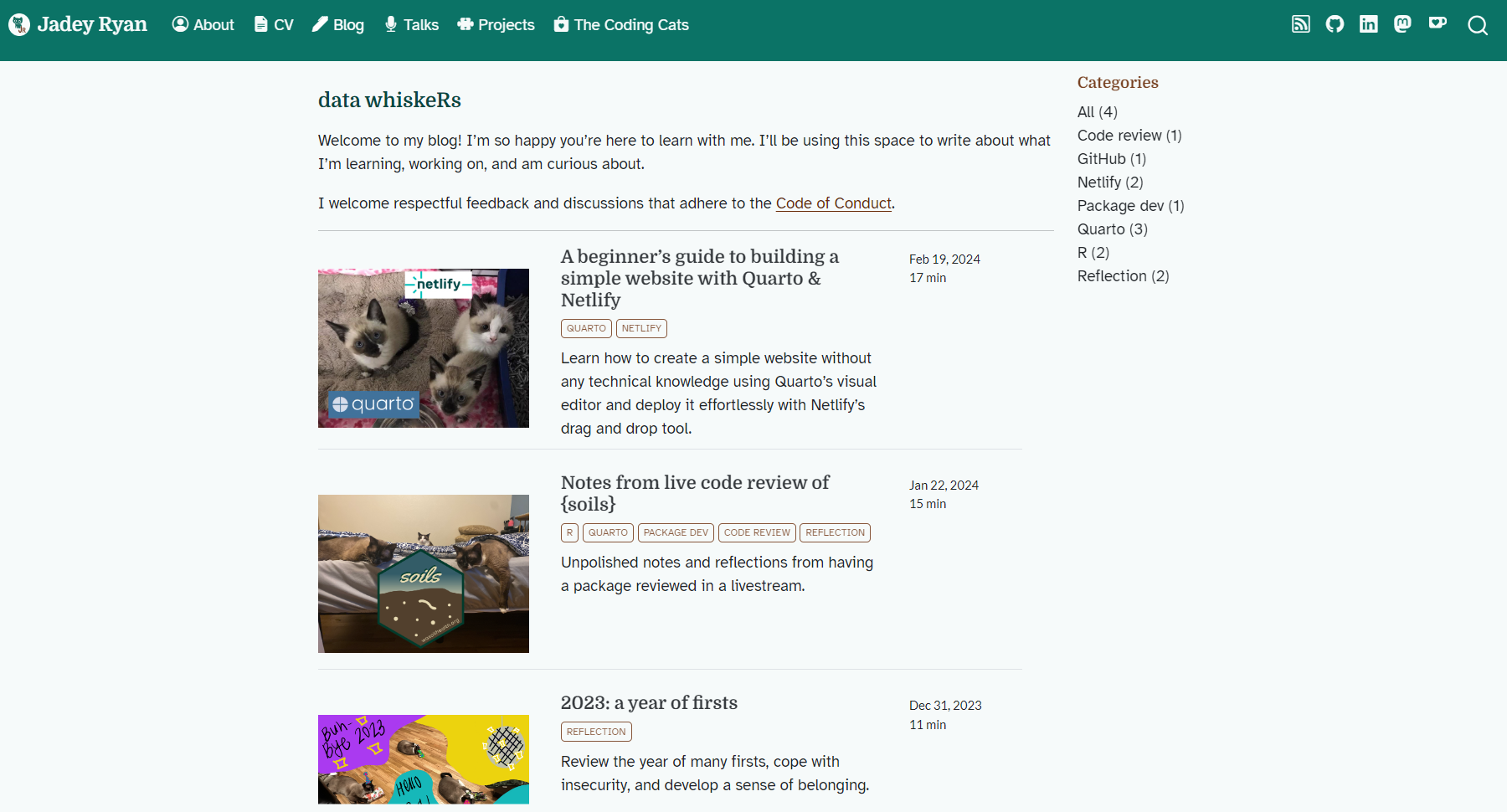The height and width of the screenshot is (812, 1507).
Task: Visit the GitHub profile icon
Action: (x=1335, y=24)
